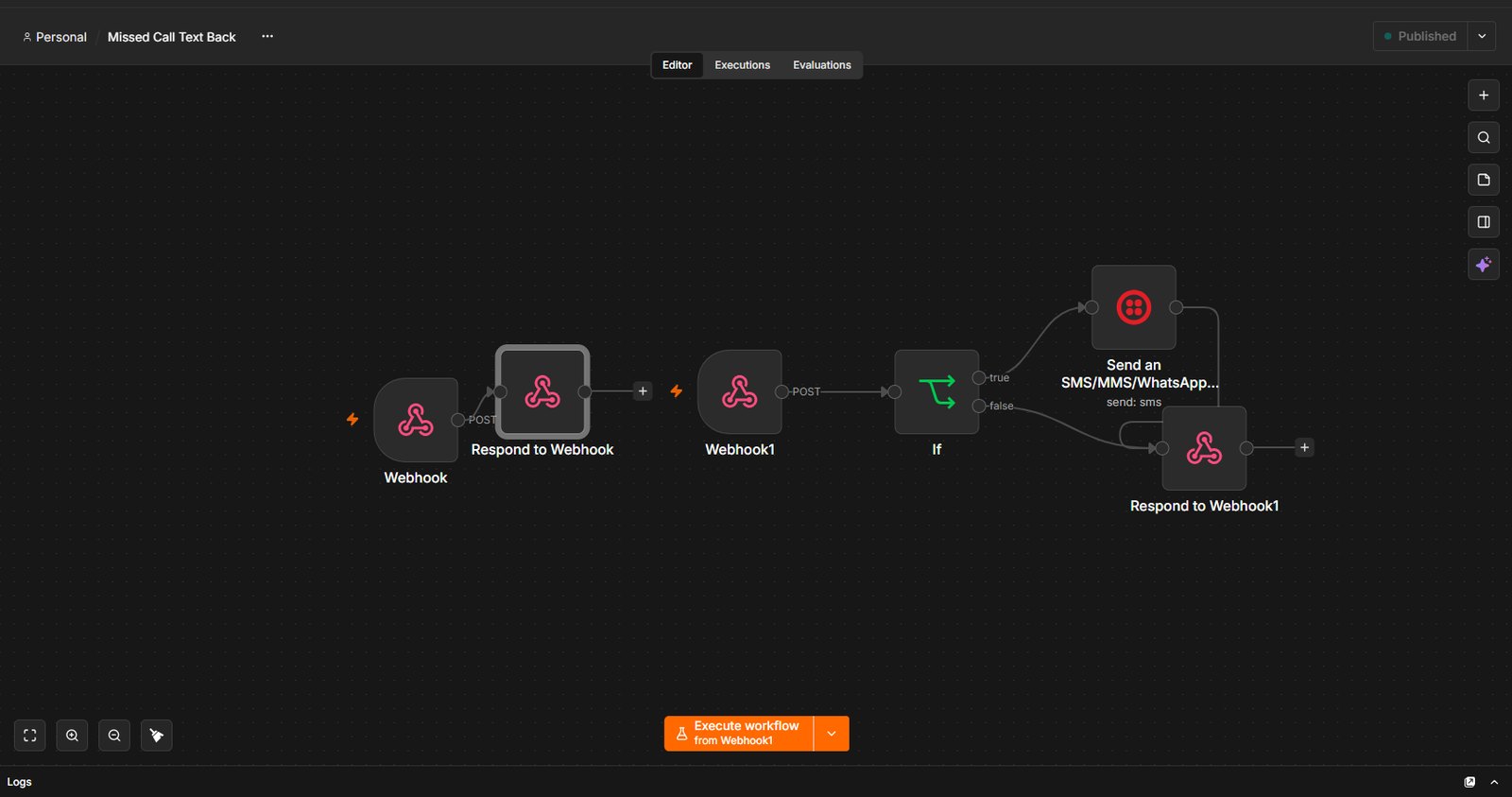Click the Logs label
Screen dimensions: 1512x797
pos(20,782)
